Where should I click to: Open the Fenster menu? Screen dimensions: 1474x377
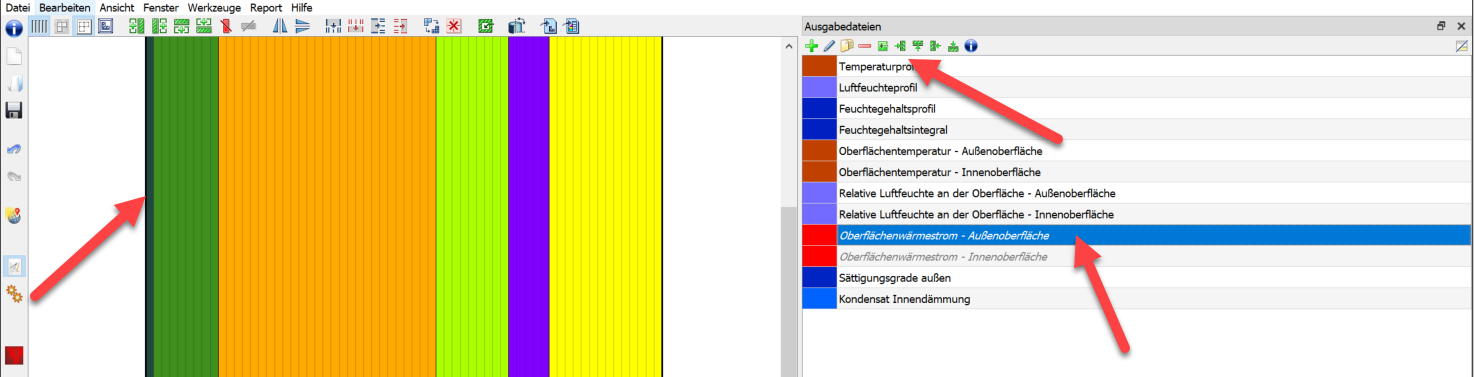click(161, 7)
